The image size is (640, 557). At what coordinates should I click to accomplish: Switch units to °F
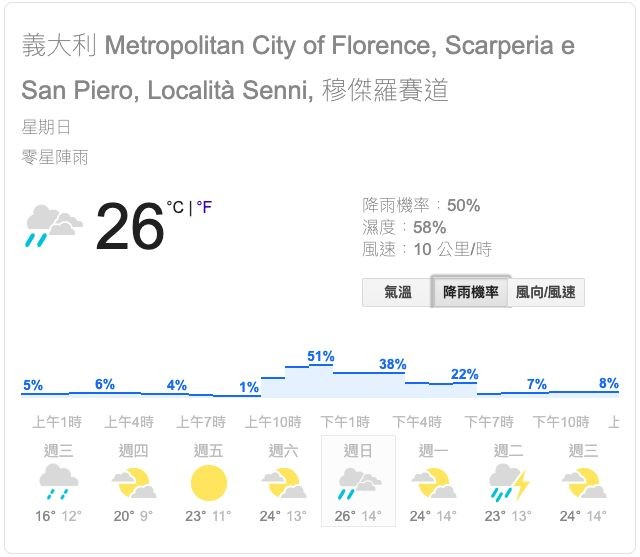204,207
